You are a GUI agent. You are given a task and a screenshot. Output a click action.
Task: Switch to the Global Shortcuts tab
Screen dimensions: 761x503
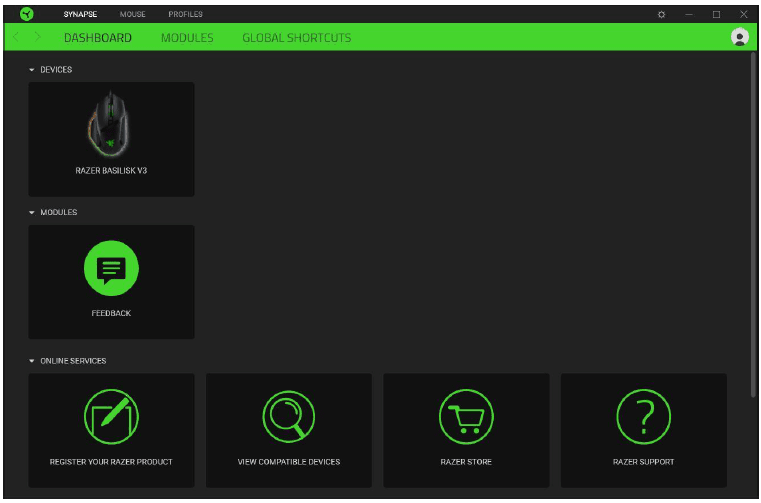pos(296,38)
